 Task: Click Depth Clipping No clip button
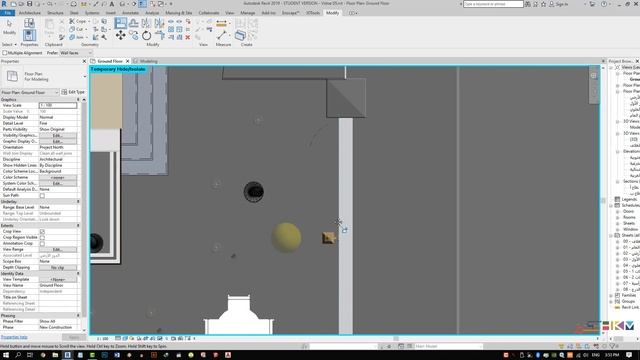pos(58,267)
